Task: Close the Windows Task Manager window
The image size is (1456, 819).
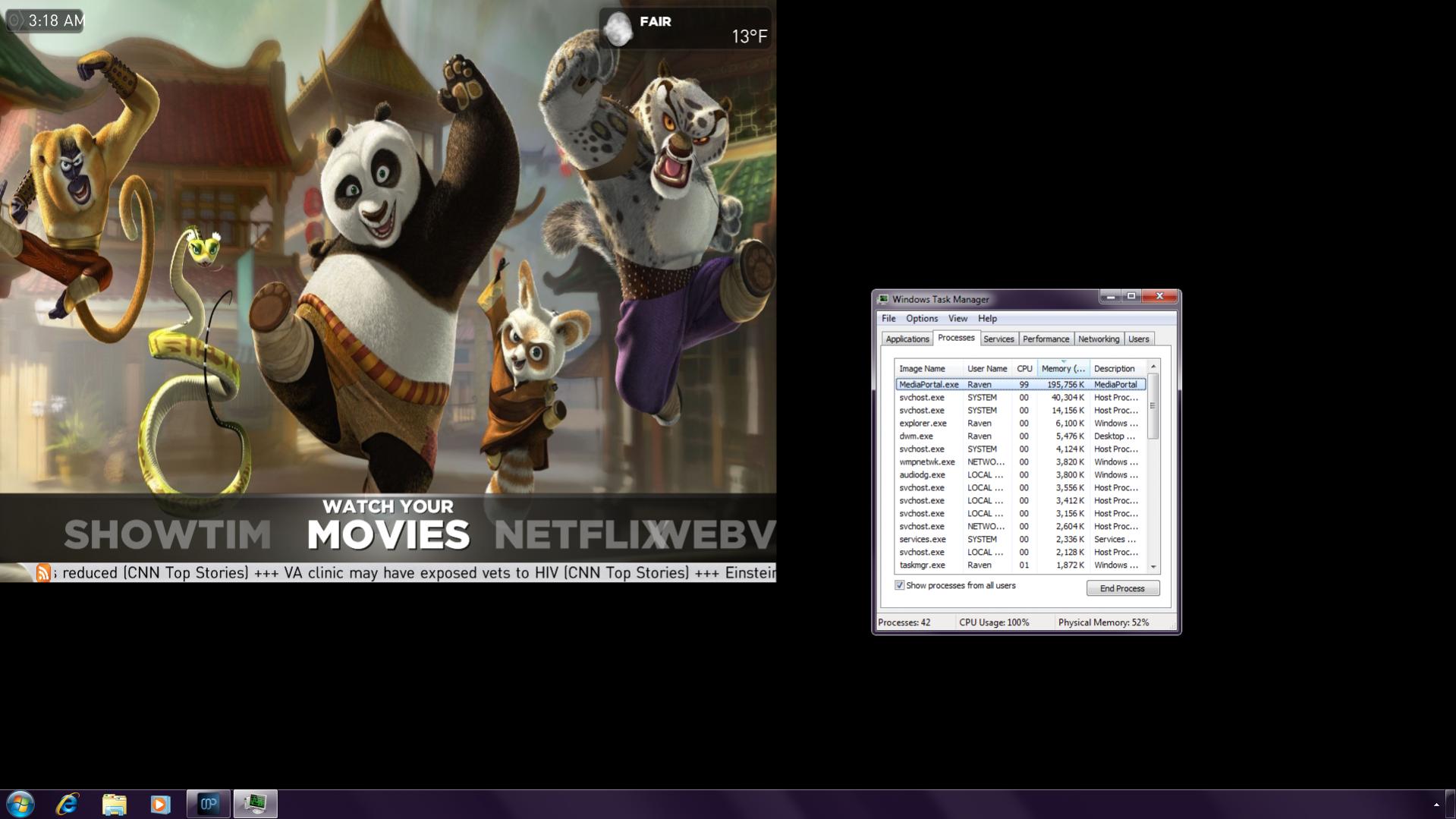Action: [x=1159, y=296]
